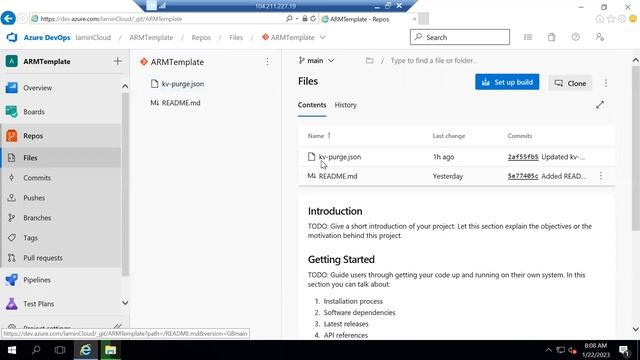The height and width of the screenshot is (360, 640).
Task: Click the sidebar scroll-down arrow
Action: (x=125, y=303)
